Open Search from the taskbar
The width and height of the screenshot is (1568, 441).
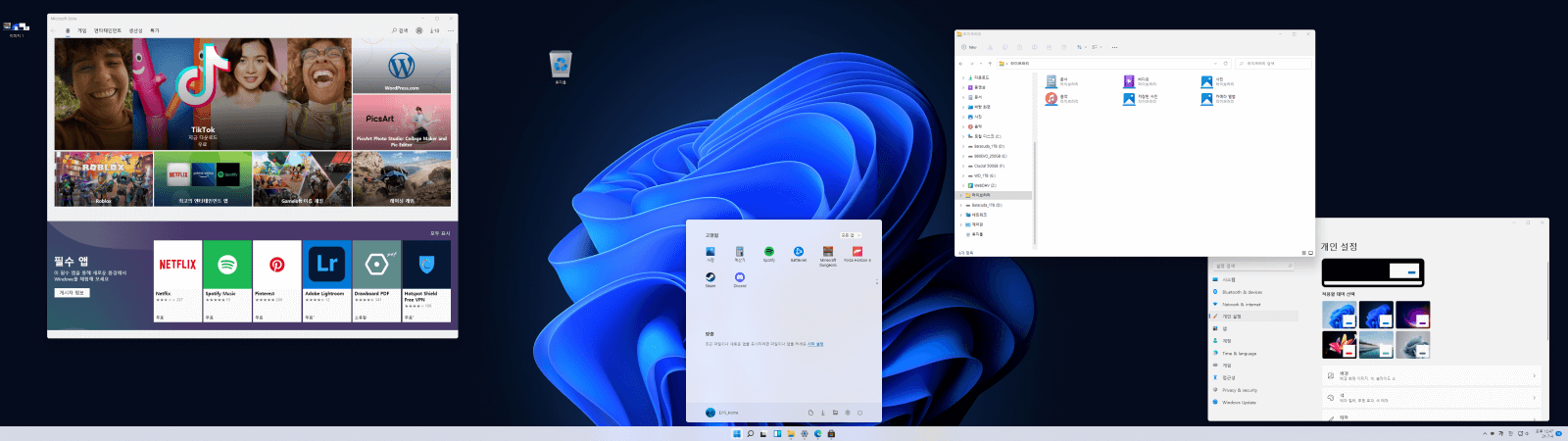pos(751,433)
